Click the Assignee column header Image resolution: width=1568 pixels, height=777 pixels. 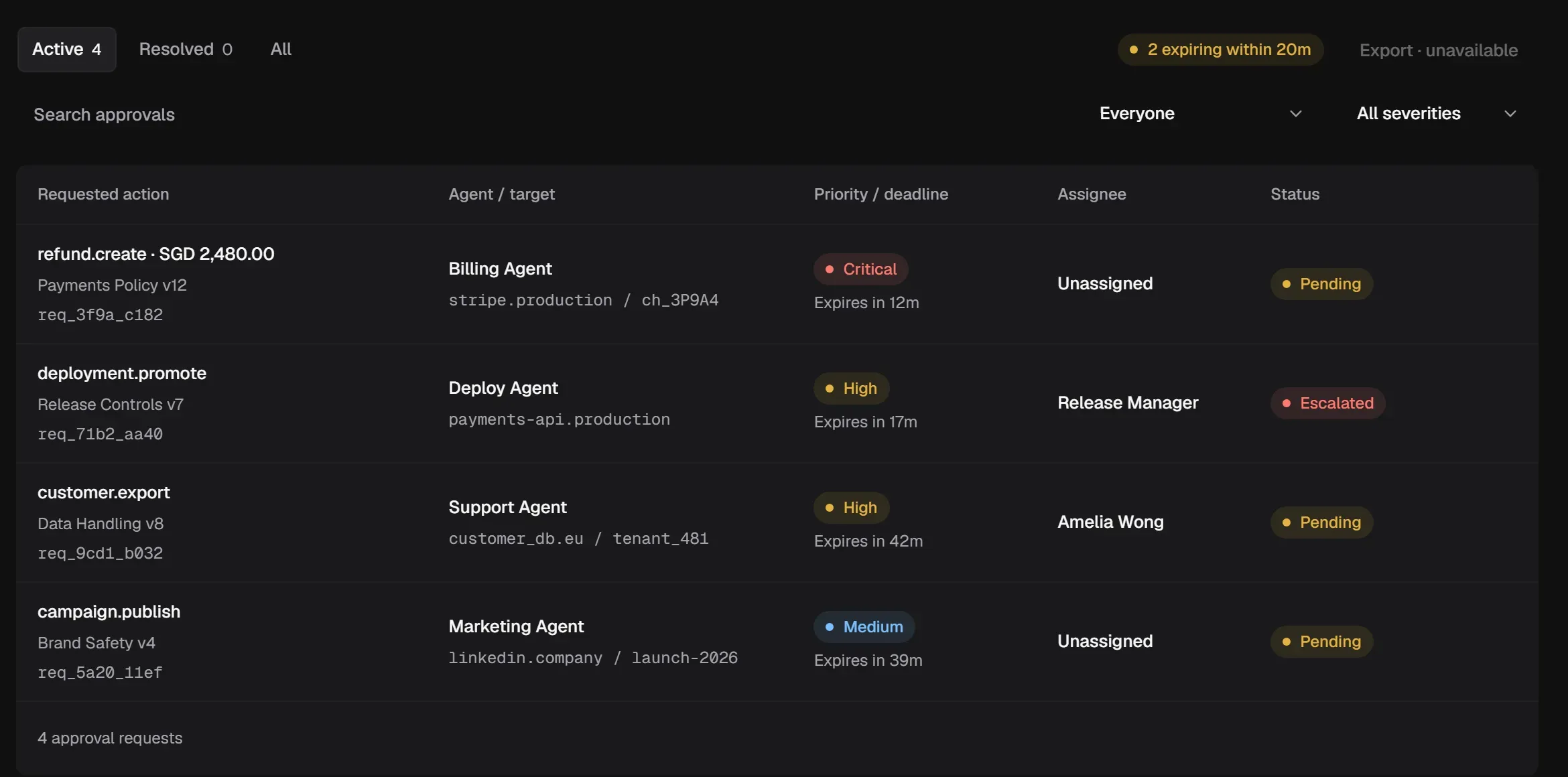pos(1092,194)
